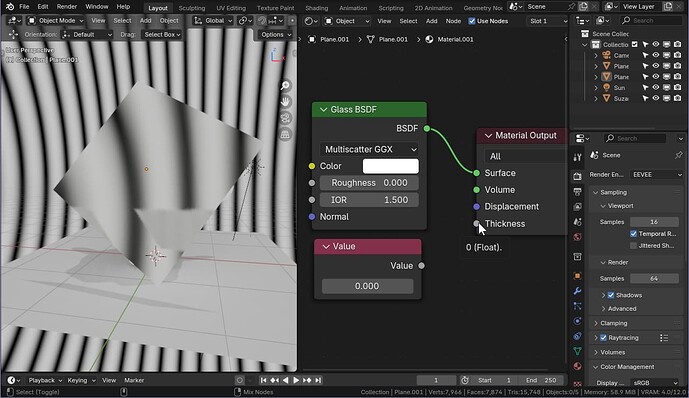The width and height of the screenshot is (689, 398).
Task: Play the animation in reverse
Action: (x=285, y=380)
